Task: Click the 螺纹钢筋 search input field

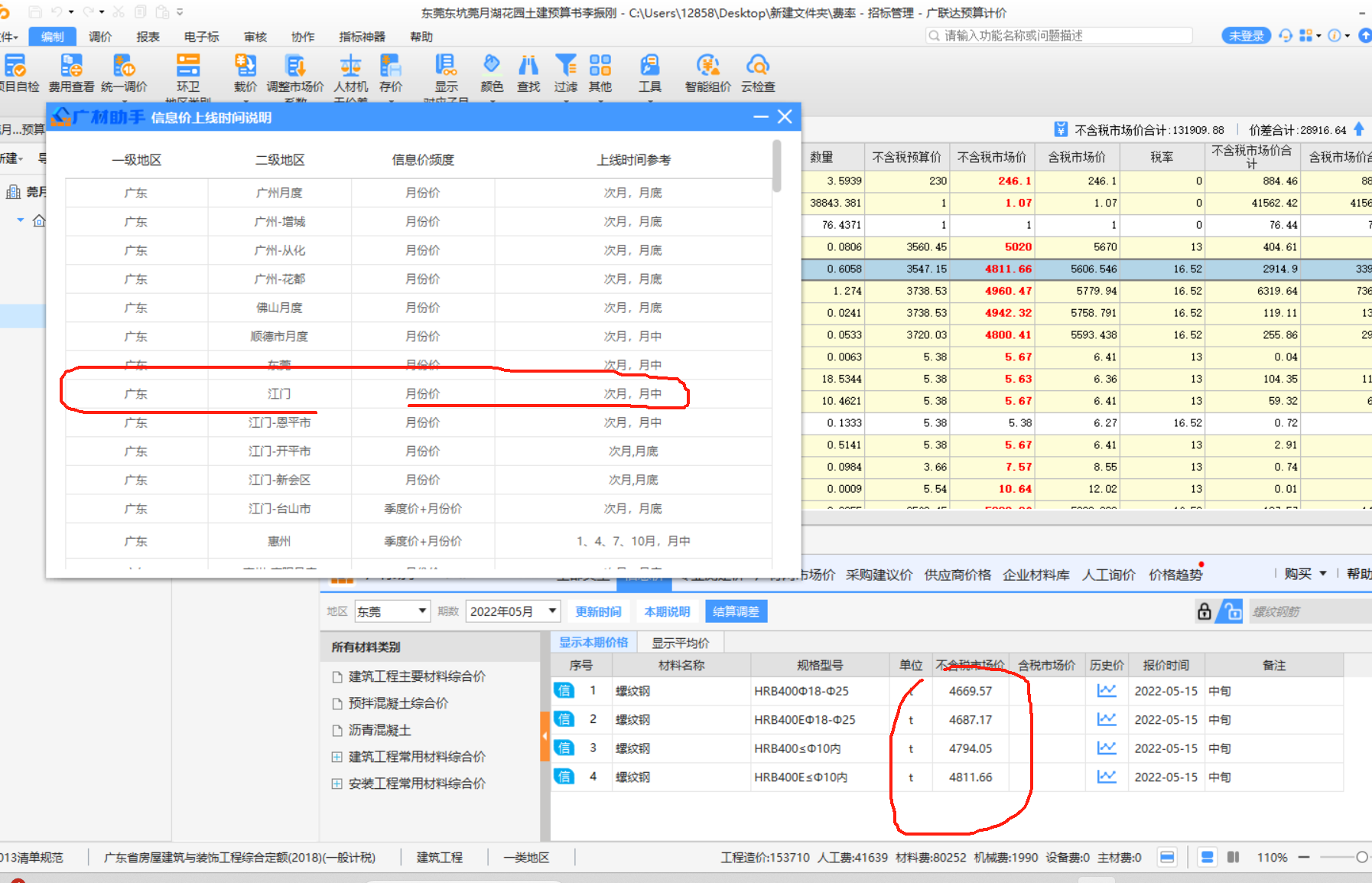Action: tap(1310, 611)
